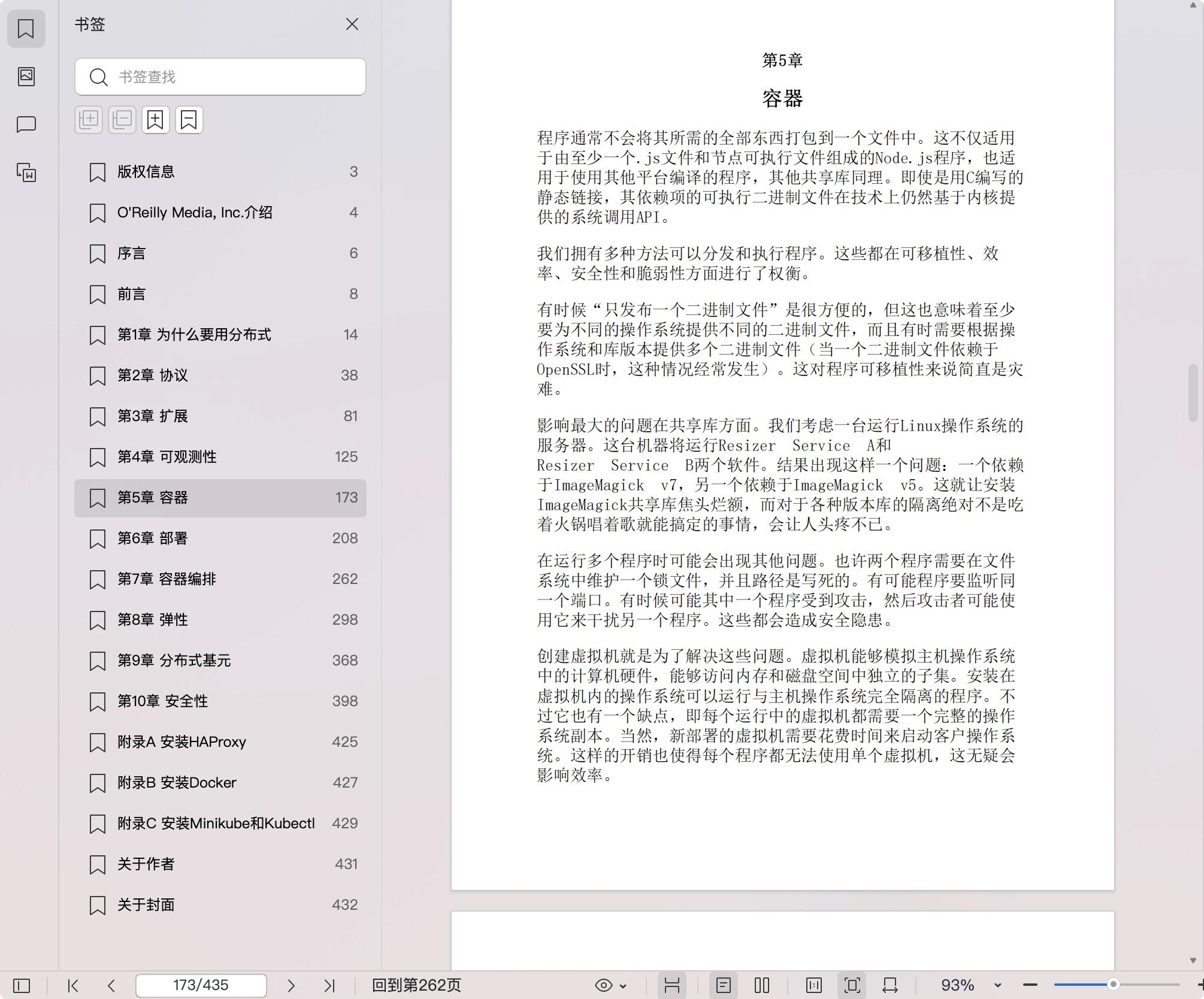
Task: Go to previous page
Action: (111, 985)
